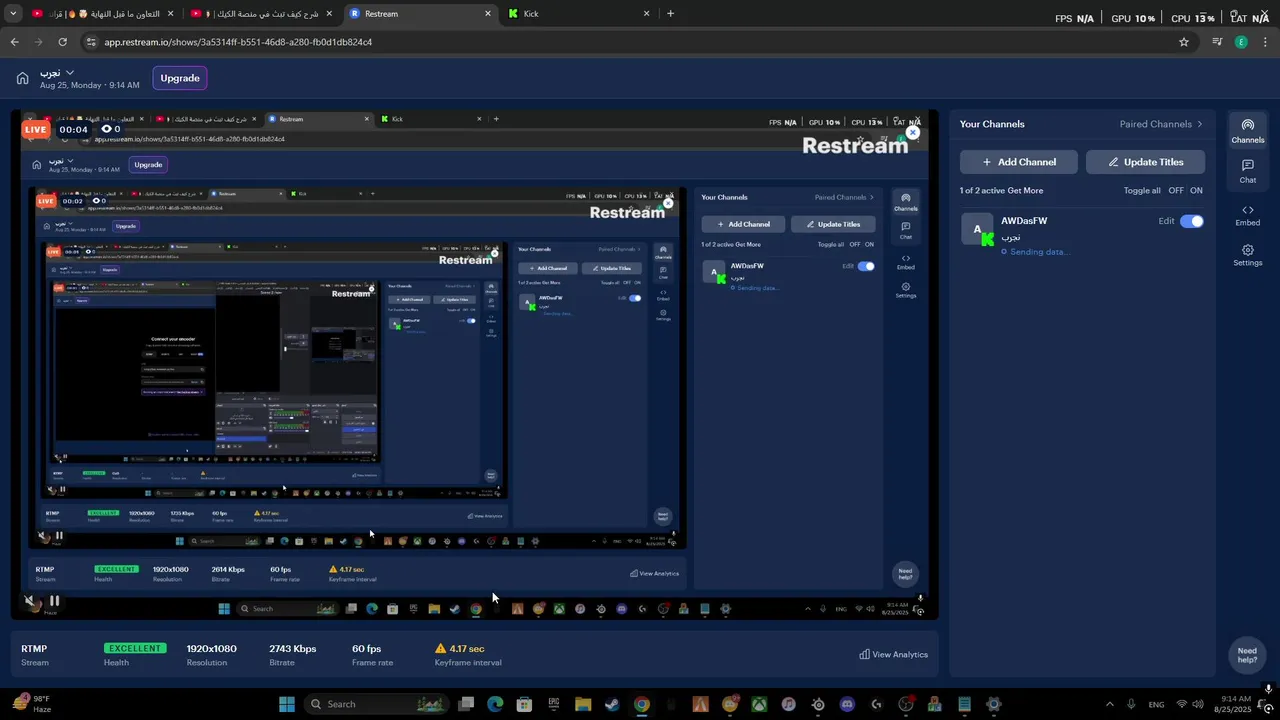Image resolution: width=1280 pixels, height=720 pixels.
Task: Open File Explorer from the taskbar
Action: pyautogui.click(x=583, y=704)
